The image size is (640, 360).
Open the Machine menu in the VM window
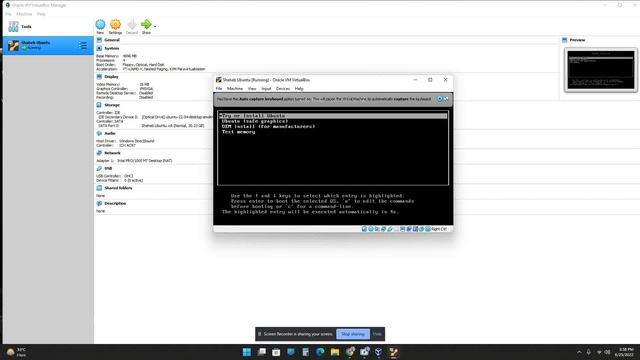[x=235, y=89]
